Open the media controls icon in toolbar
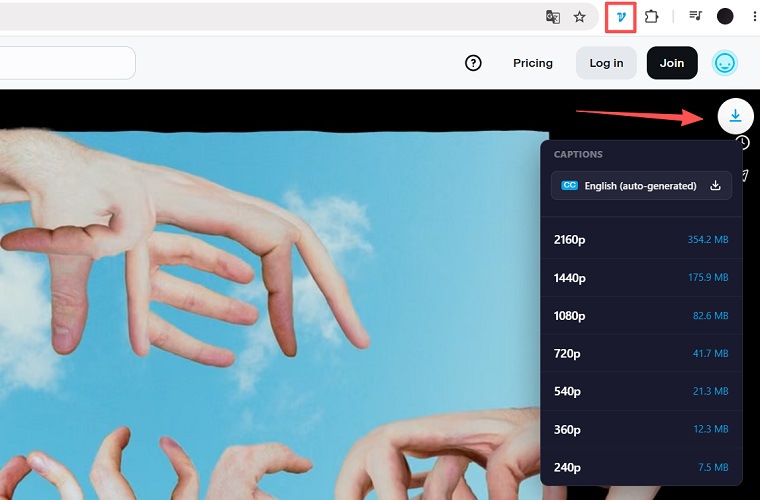 [696, 16]
